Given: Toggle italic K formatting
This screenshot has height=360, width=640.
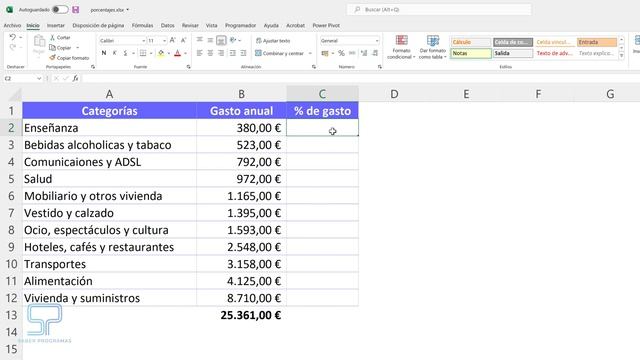Looking at the screenshot, I should (x=115, y=53).
